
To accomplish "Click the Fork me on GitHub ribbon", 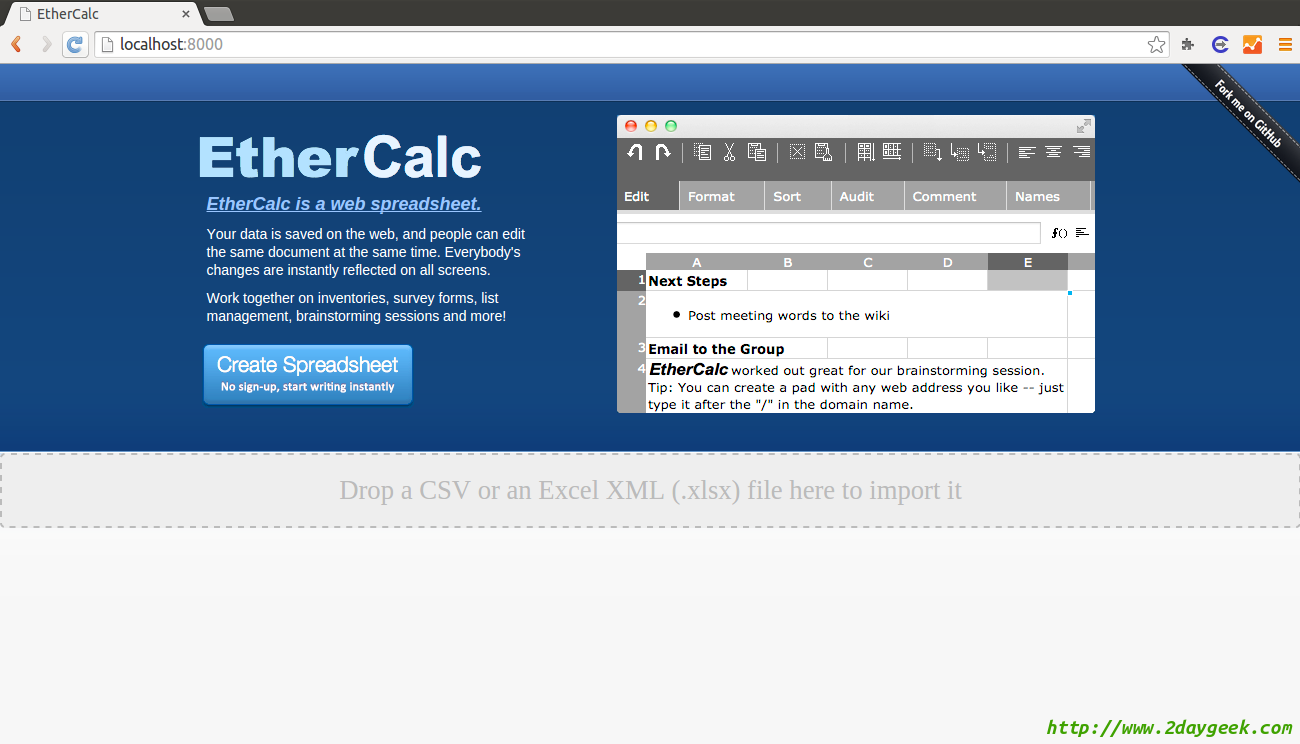I will click(x=1248, y=114).
